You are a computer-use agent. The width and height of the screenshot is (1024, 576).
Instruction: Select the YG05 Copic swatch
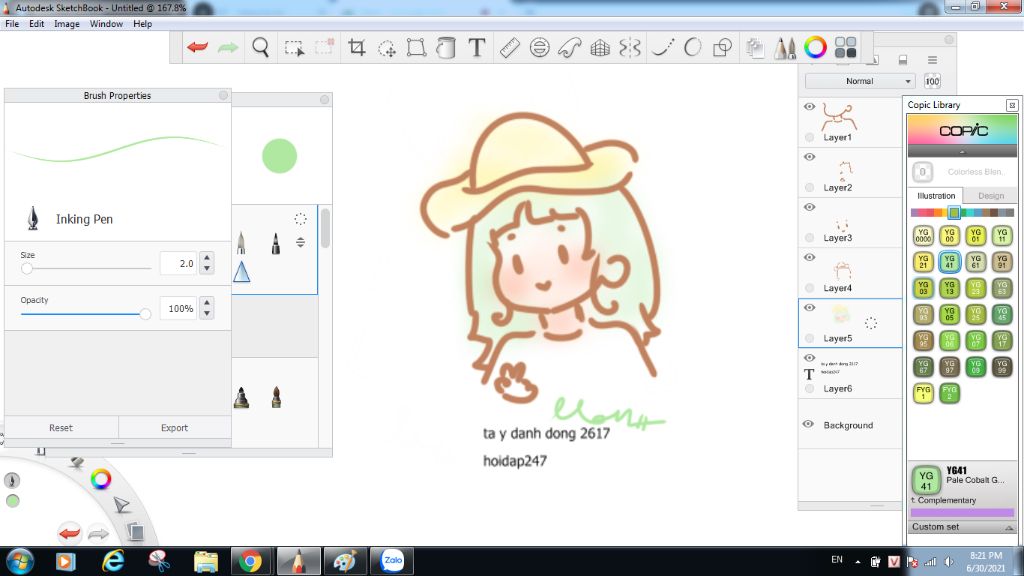[949, 314]
